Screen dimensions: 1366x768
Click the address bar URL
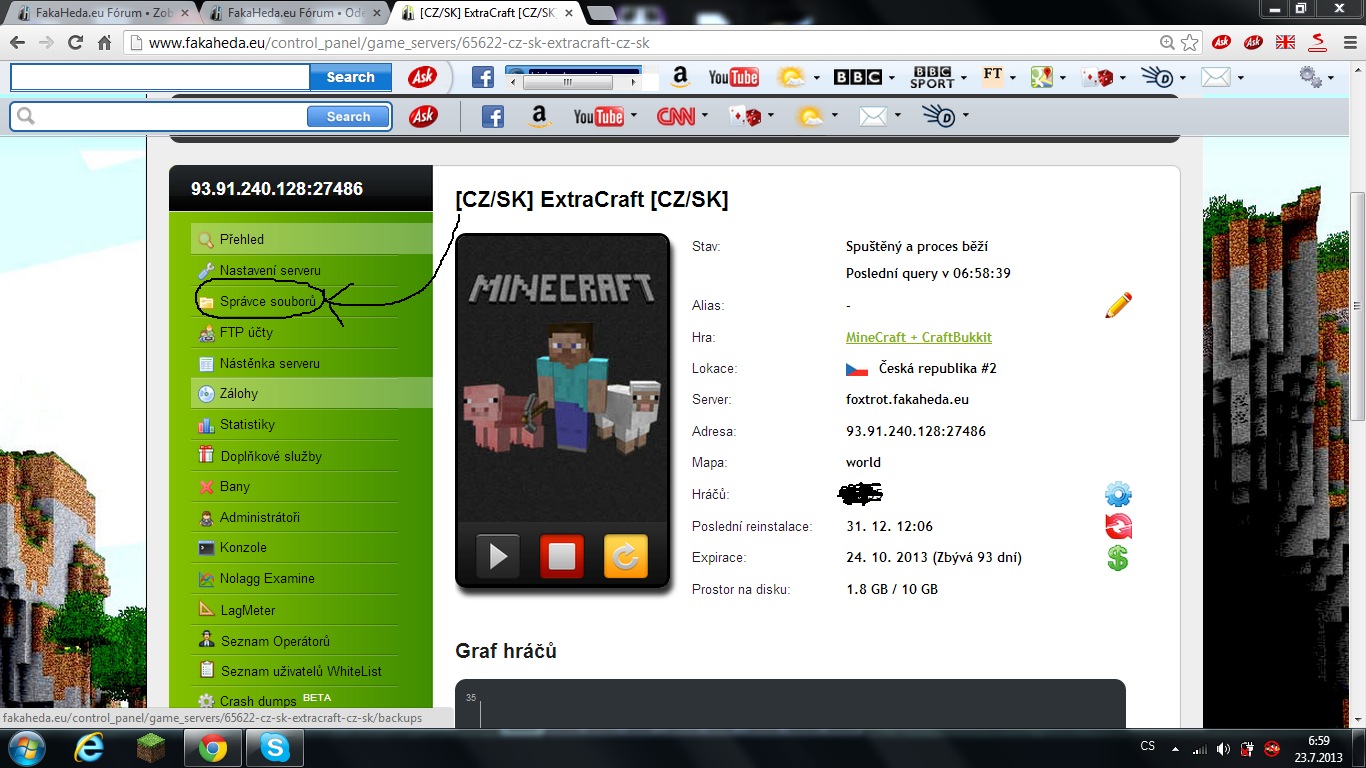(x=399, y=43)
